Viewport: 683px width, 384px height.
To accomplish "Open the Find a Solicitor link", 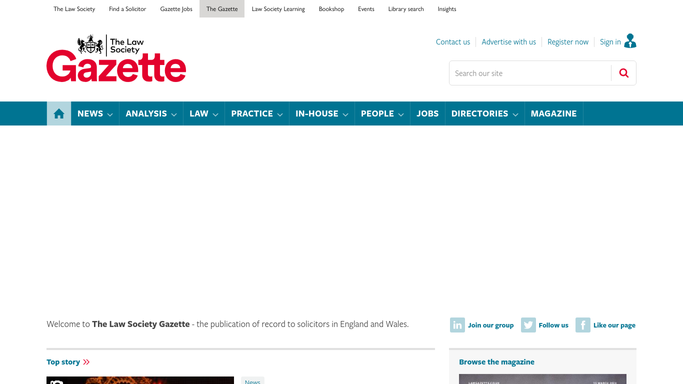I will coord(127,9).
